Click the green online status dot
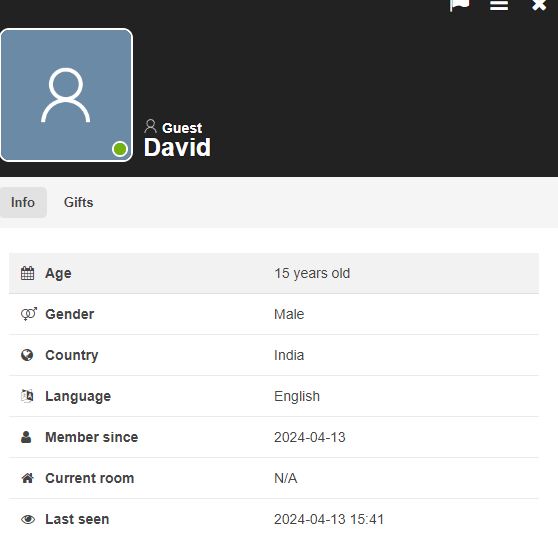The image size is (558, 547). [120, 149]
